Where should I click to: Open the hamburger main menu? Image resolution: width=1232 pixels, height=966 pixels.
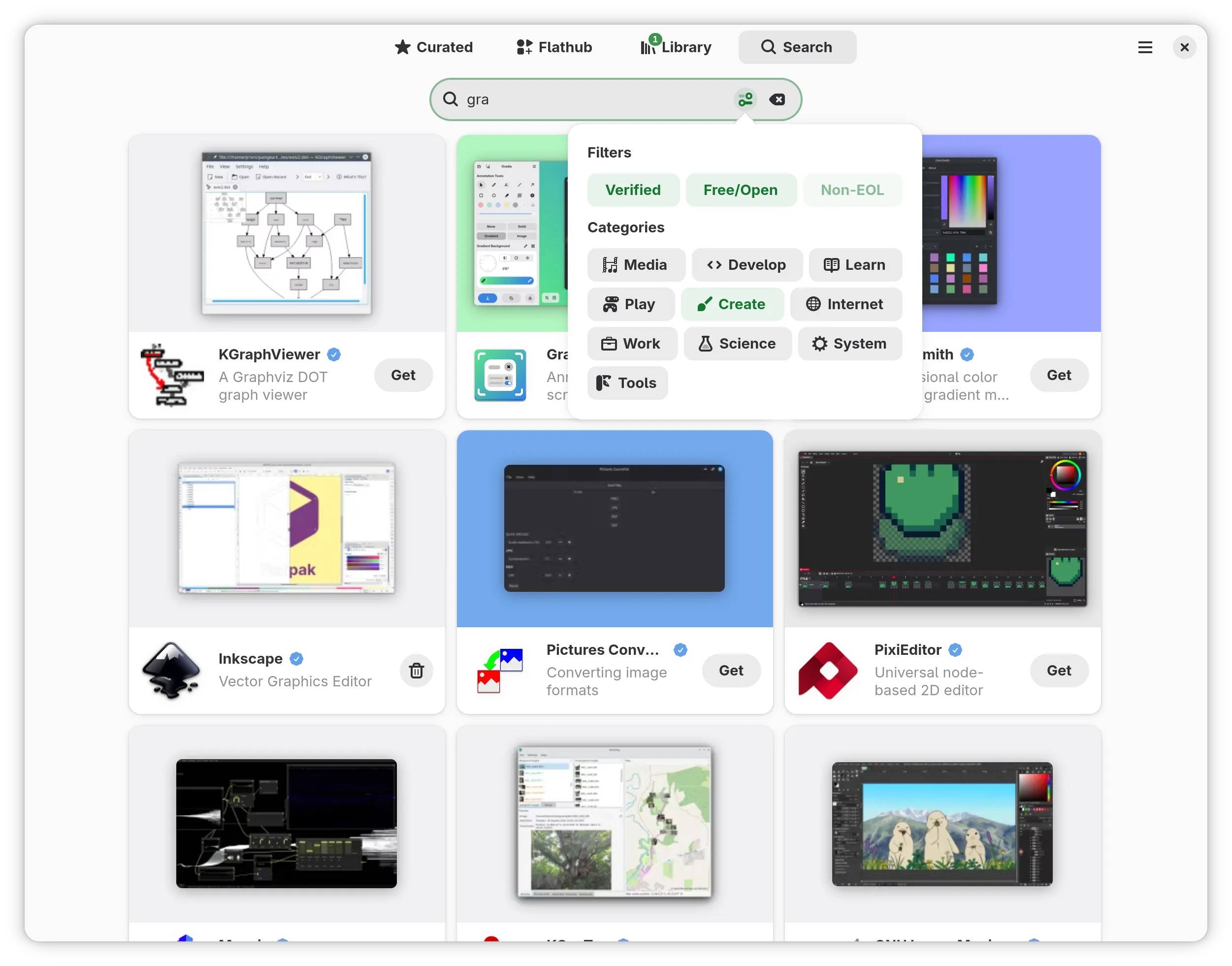pos(1145,47)
